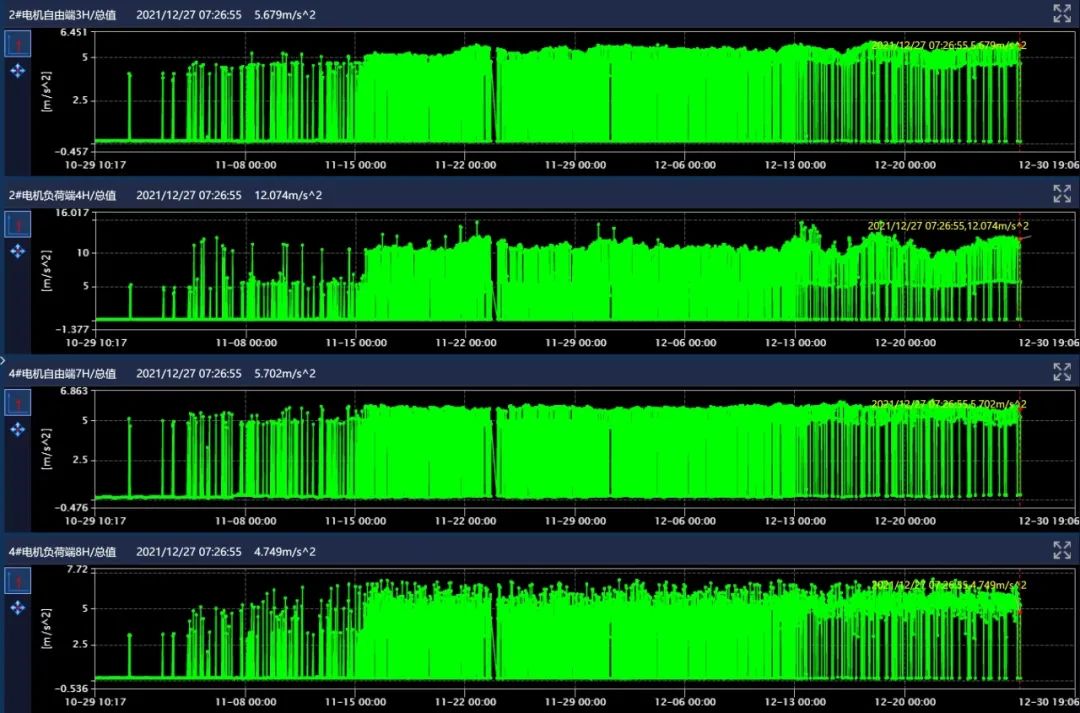Toggle cursor mode in 2#电机负荷端4H chart
Viewport: 1080px width, 713px height.
tap(18, 224)
